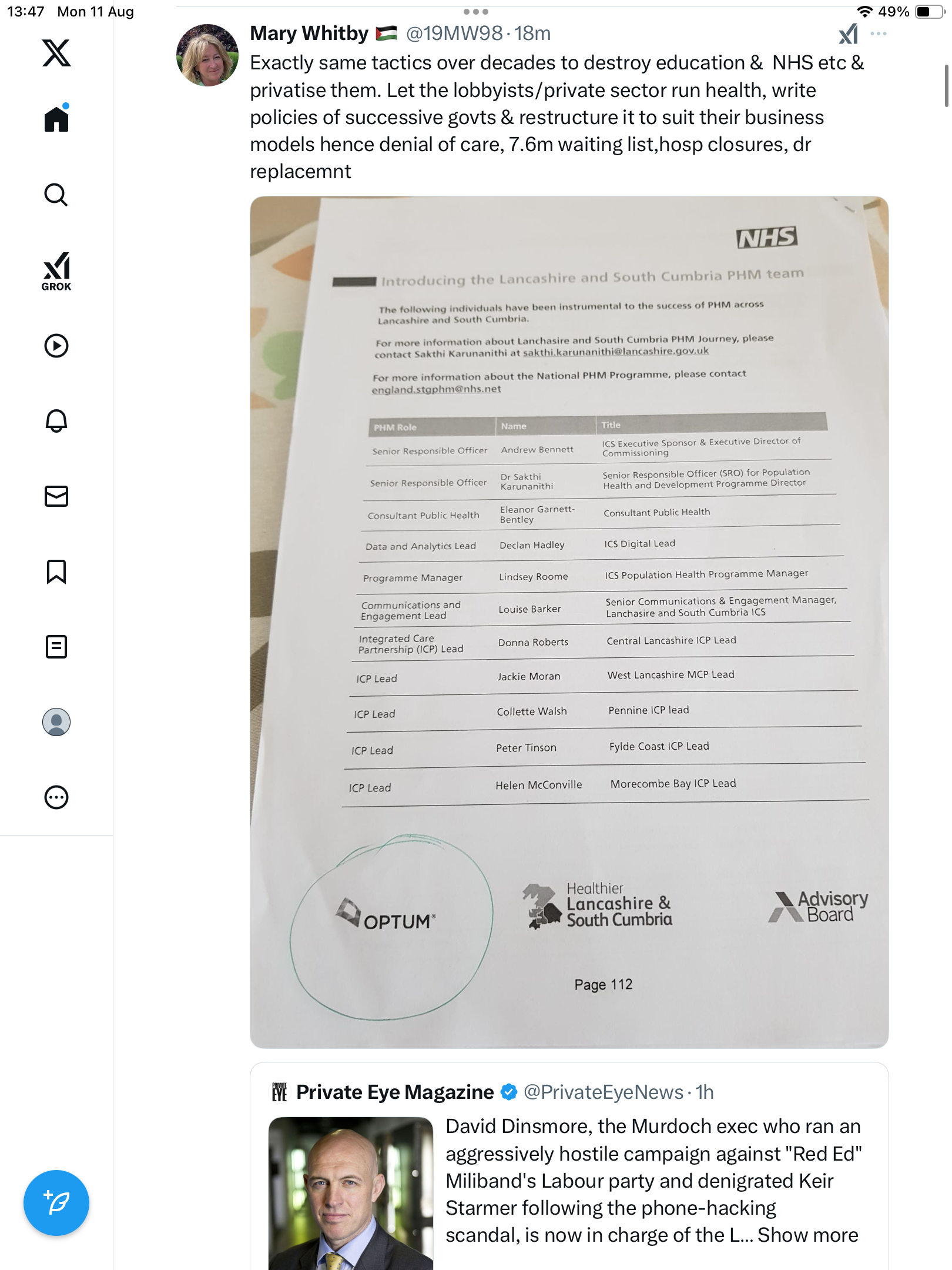952x1270 pixels.
Task: Open Grok from the sidebar
Action: 56,271
